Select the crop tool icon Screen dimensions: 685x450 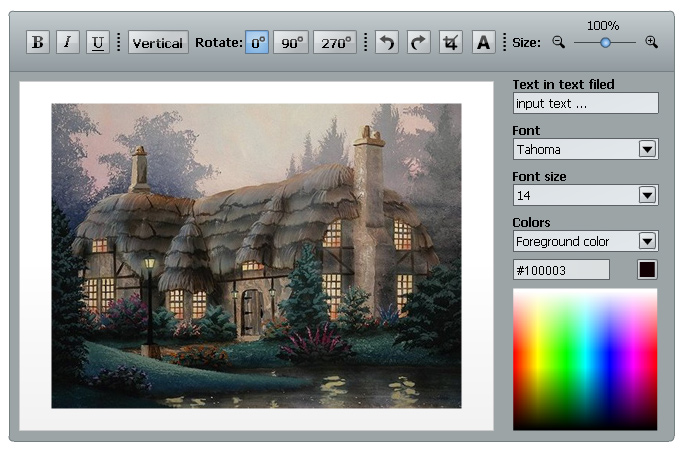451,42
